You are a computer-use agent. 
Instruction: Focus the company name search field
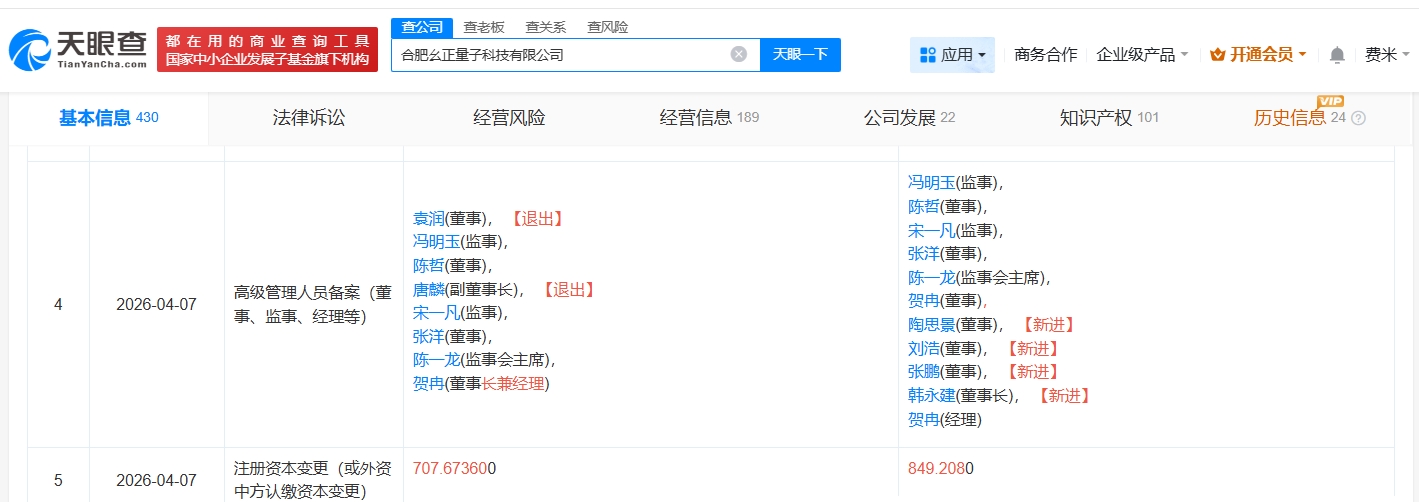point(560,55)
